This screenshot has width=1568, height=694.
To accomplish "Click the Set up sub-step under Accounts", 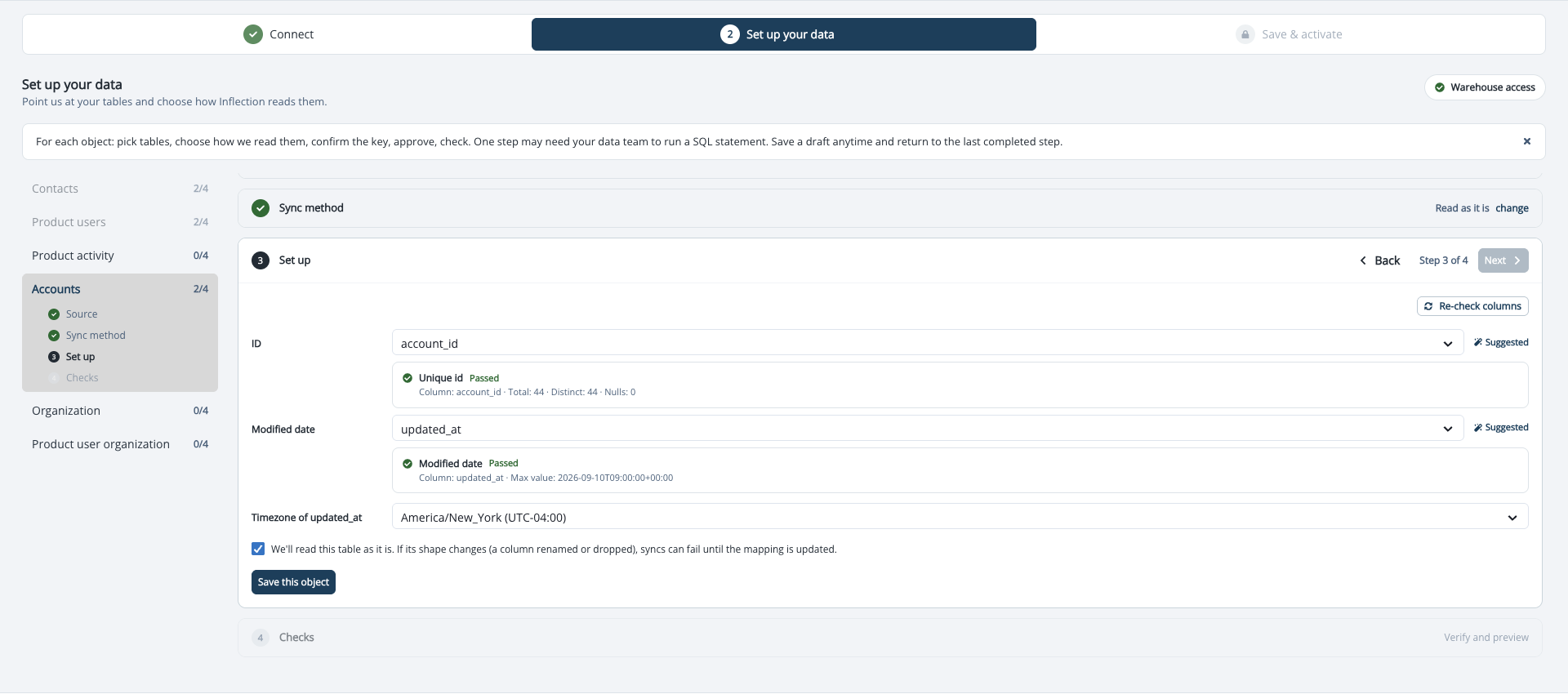I will [x=80, y=357].
